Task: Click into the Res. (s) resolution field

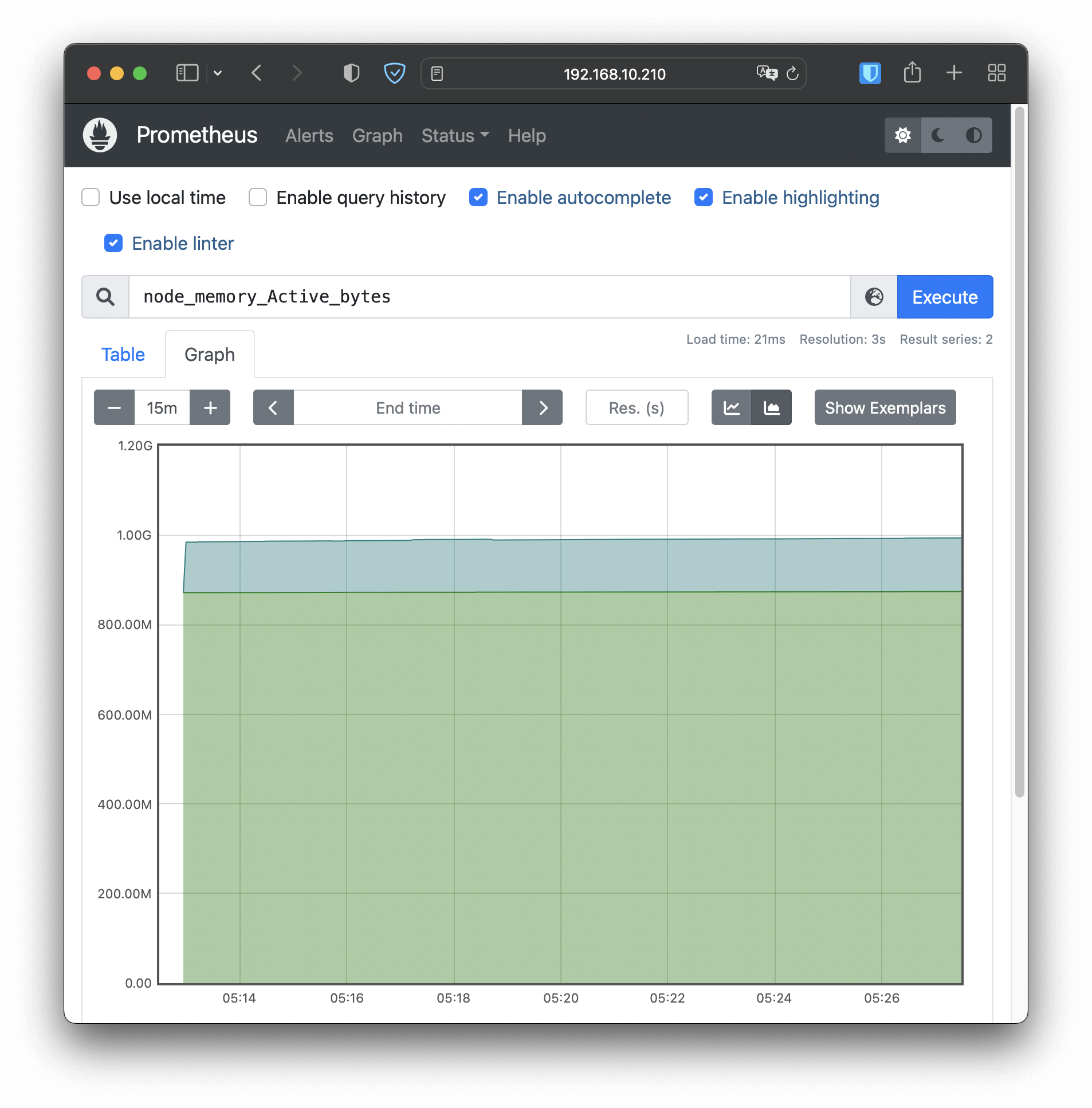Action: coord(636,408)
